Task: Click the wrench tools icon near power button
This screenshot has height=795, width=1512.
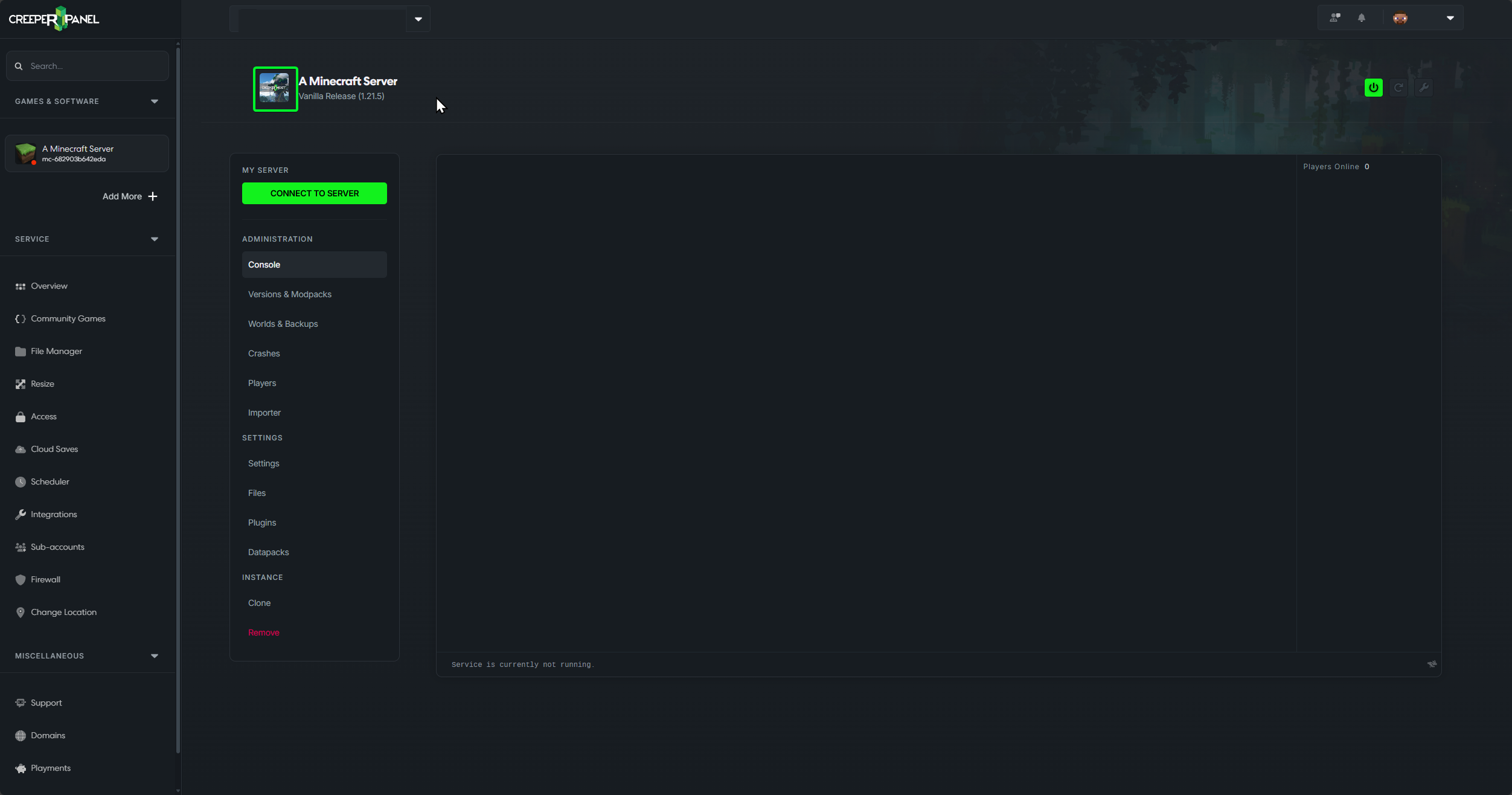Action: click(x=1424, y=88)
